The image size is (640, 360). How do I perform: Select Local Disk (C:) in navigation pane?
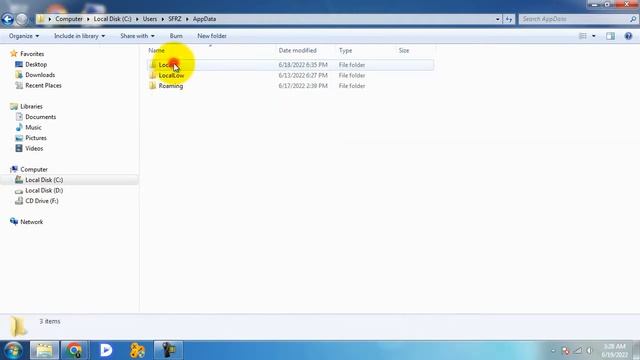[x=44, y=180]
